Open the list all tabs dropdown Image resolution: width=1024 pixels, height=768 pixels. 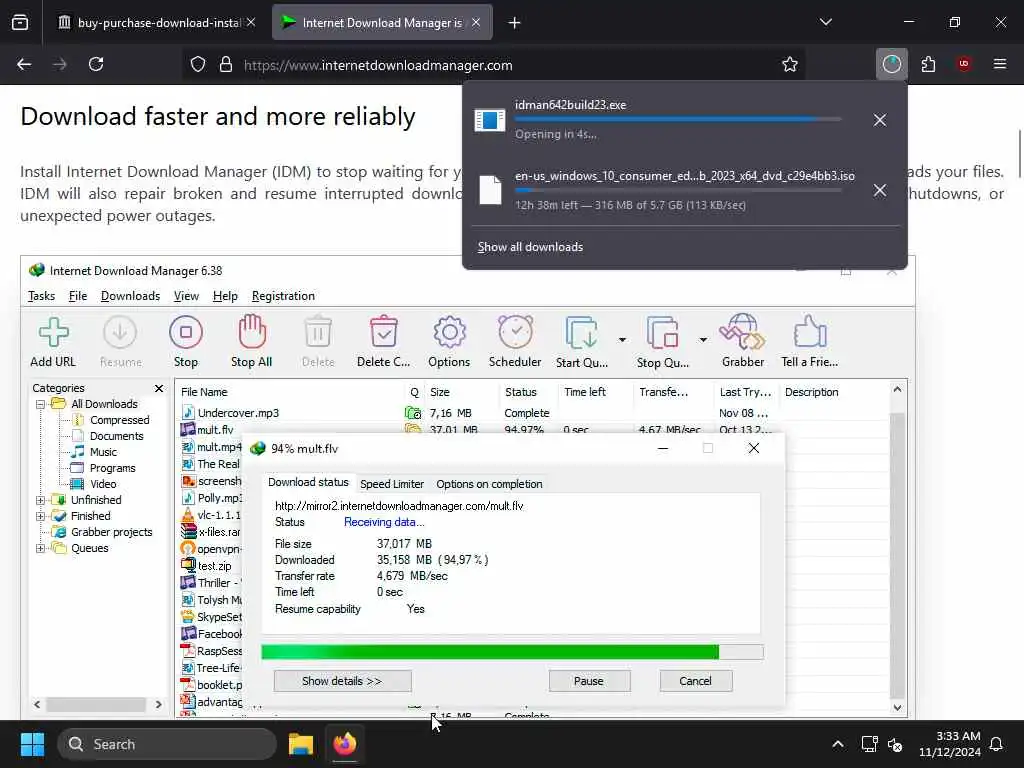pyautogui.click(x=825, y=22)
